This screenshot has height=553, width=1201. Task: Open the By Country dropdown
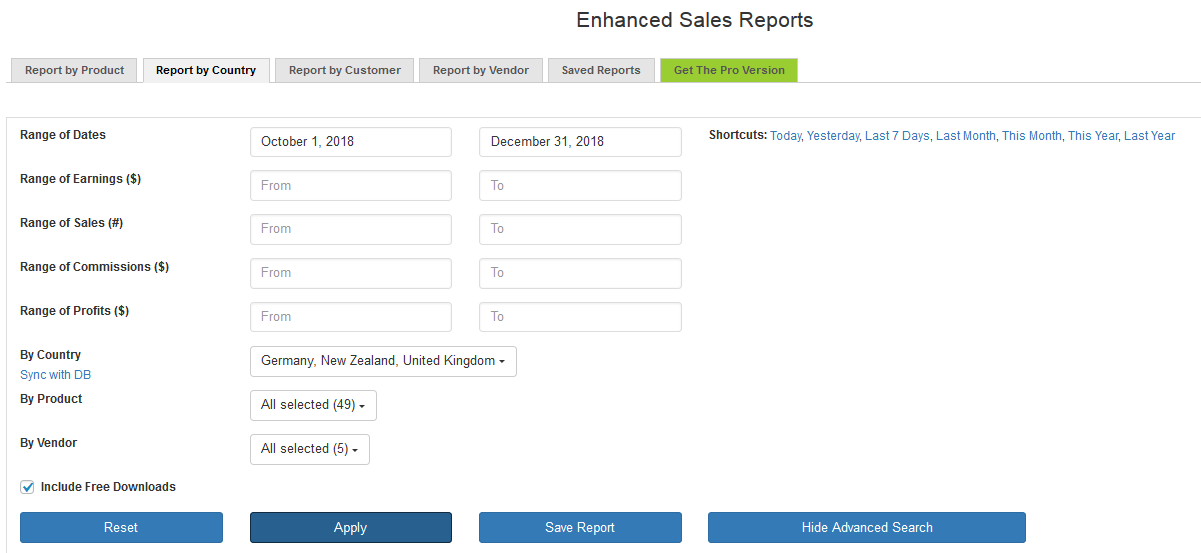tap(383, 361)
